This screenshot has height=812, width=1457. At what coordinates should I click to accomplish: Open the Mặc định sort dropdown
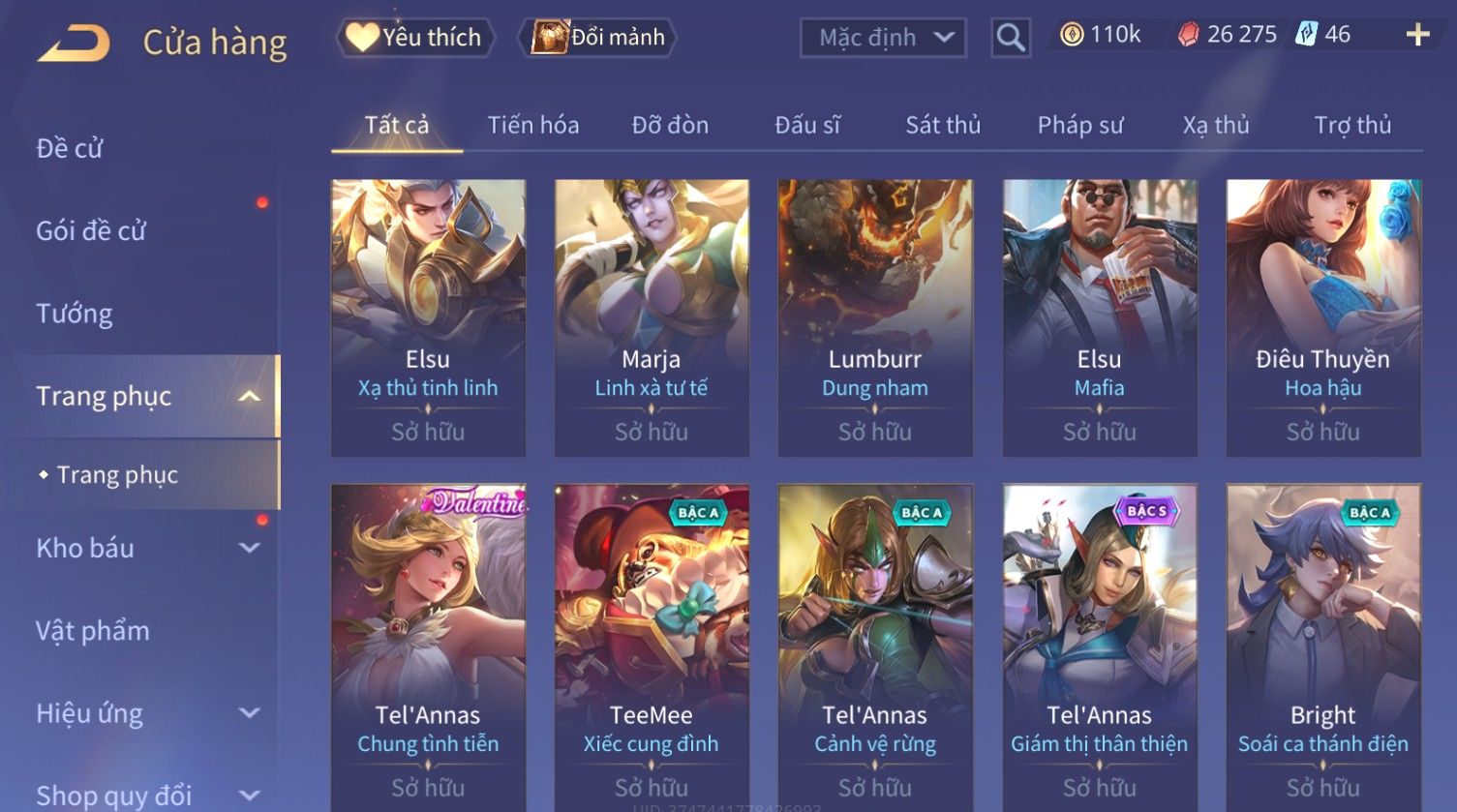[883, 38]
